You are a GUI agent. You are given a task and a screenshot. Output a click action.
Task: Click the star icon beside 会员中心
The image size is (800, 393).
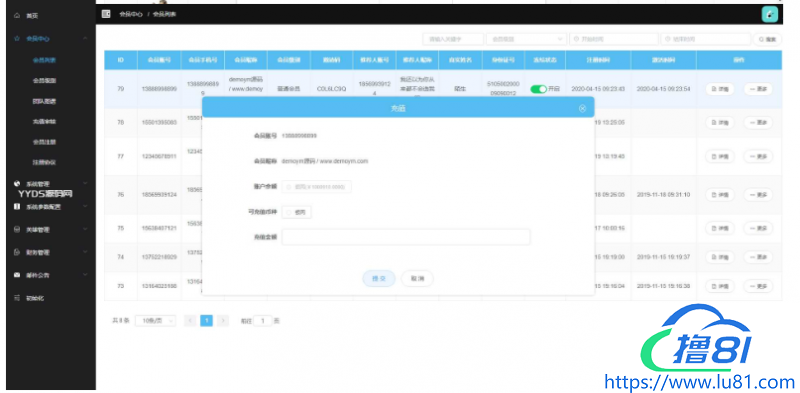pos(17,38)
